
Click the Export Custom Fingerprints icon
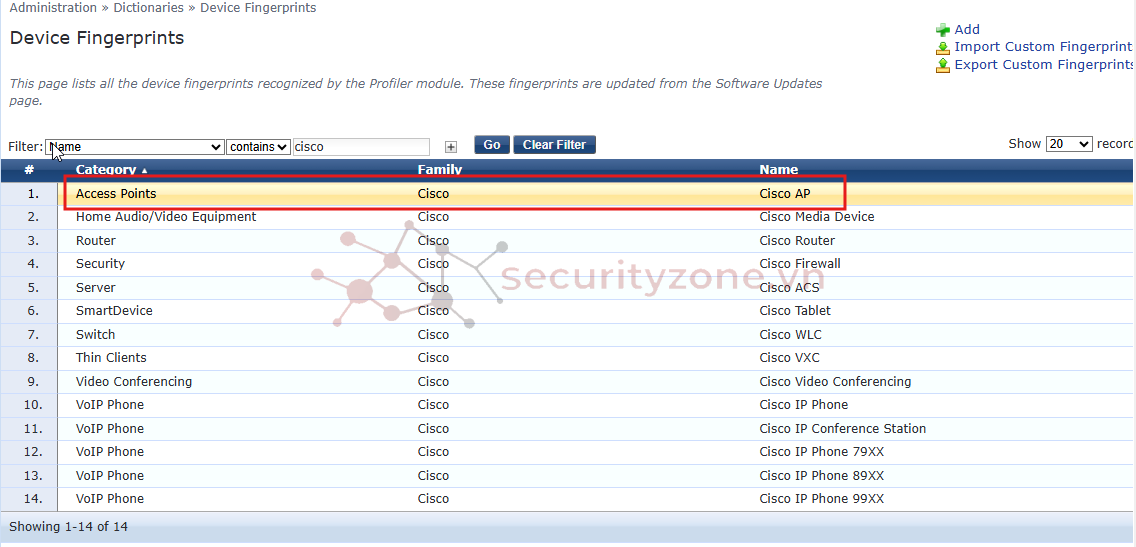(942, 65)
